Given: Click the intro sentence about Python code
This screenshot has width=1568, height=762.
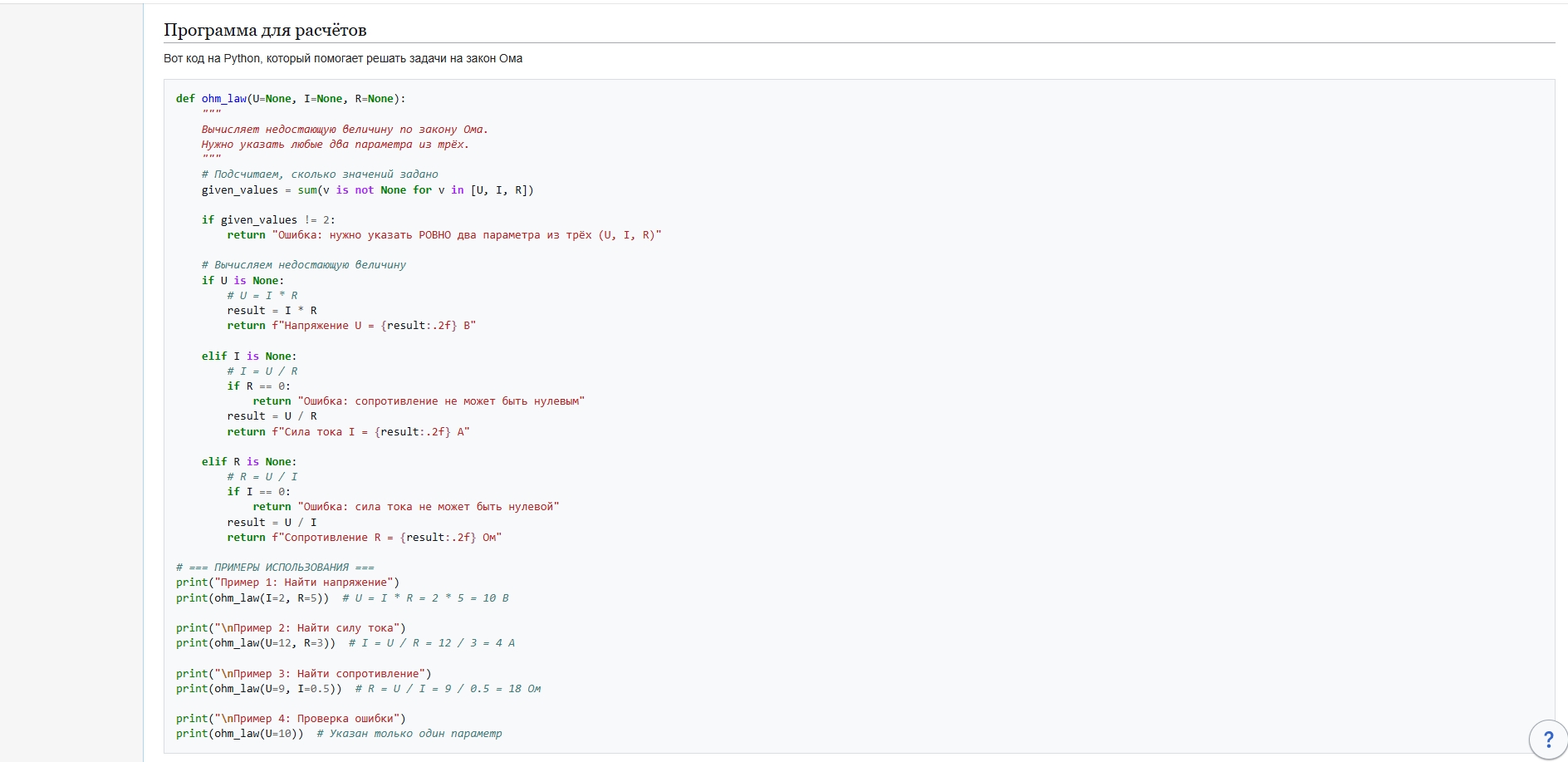Looking at the screenshot, I should pos(342,58).
